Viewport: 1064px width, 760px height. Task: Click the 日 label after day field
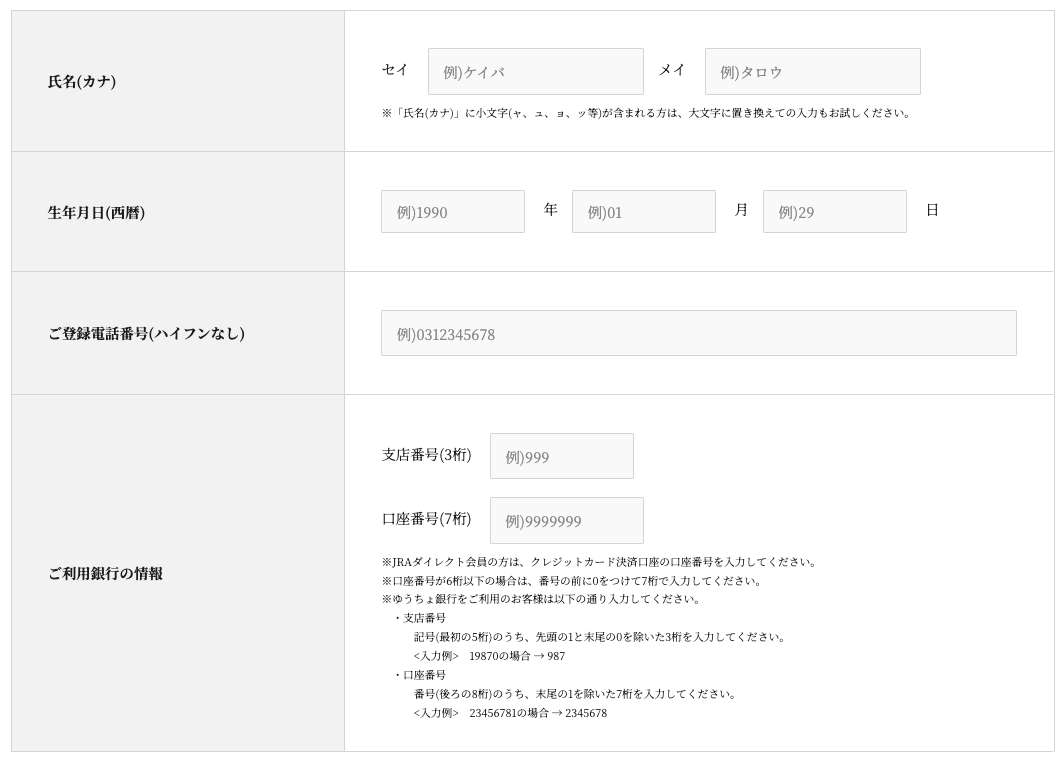click(932, 210)
